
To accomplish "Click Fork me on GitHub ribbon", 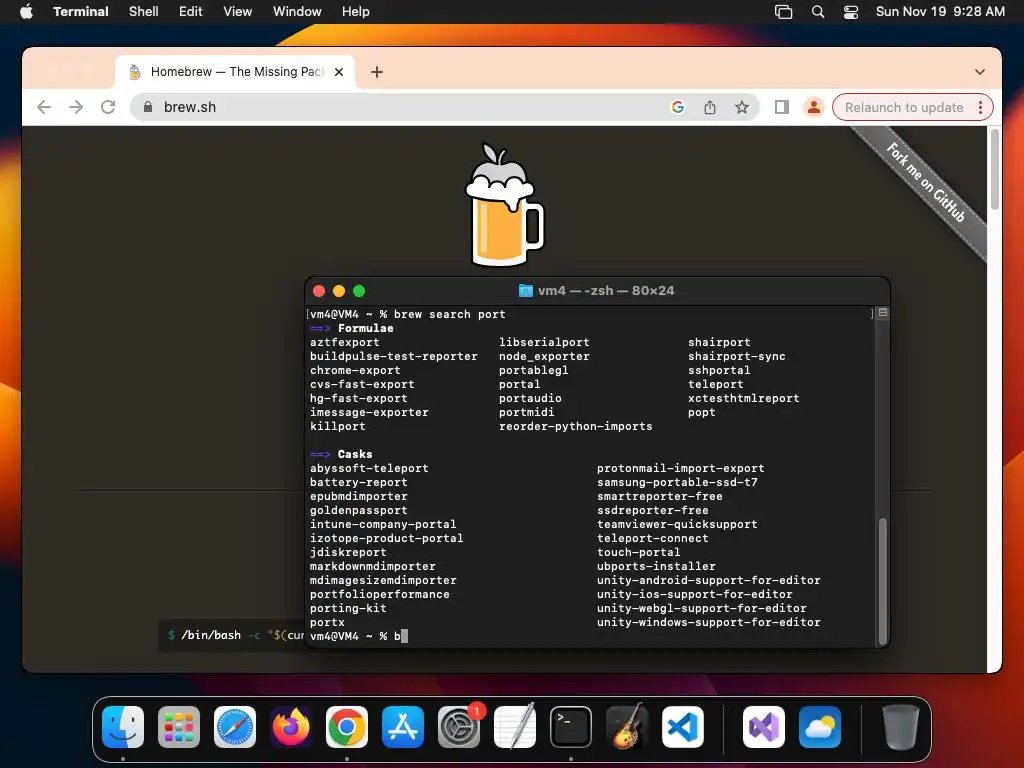I will click(x=925, y=183).
